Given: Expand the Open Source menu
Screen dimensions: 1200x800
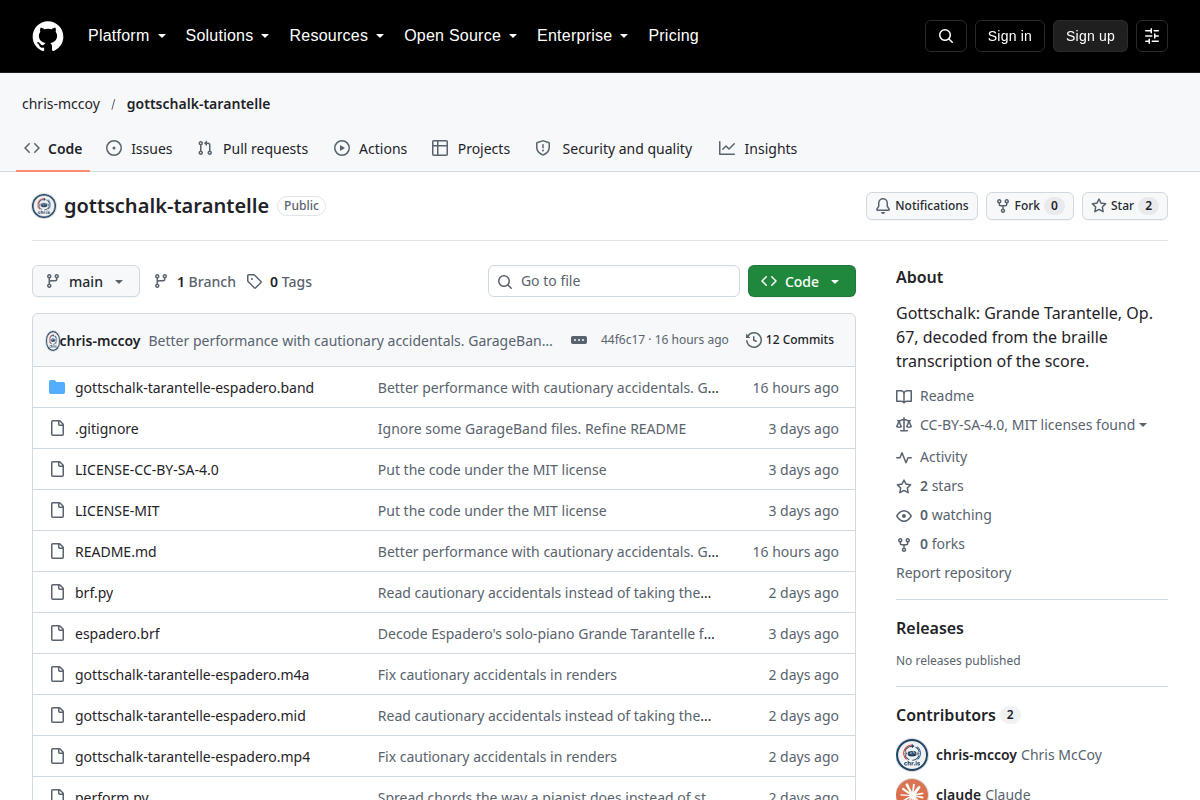Looking at the screenshot, I should pos(461,36).
